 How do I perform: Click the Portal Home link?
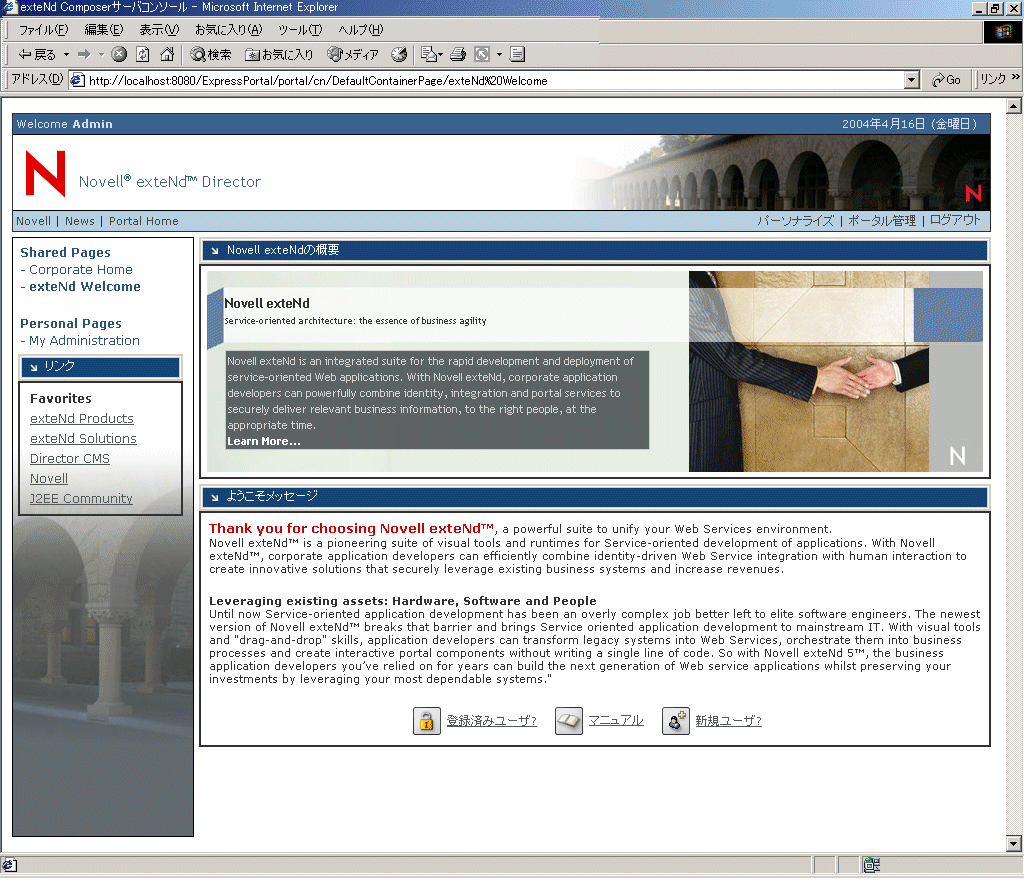tap(144, 221)
